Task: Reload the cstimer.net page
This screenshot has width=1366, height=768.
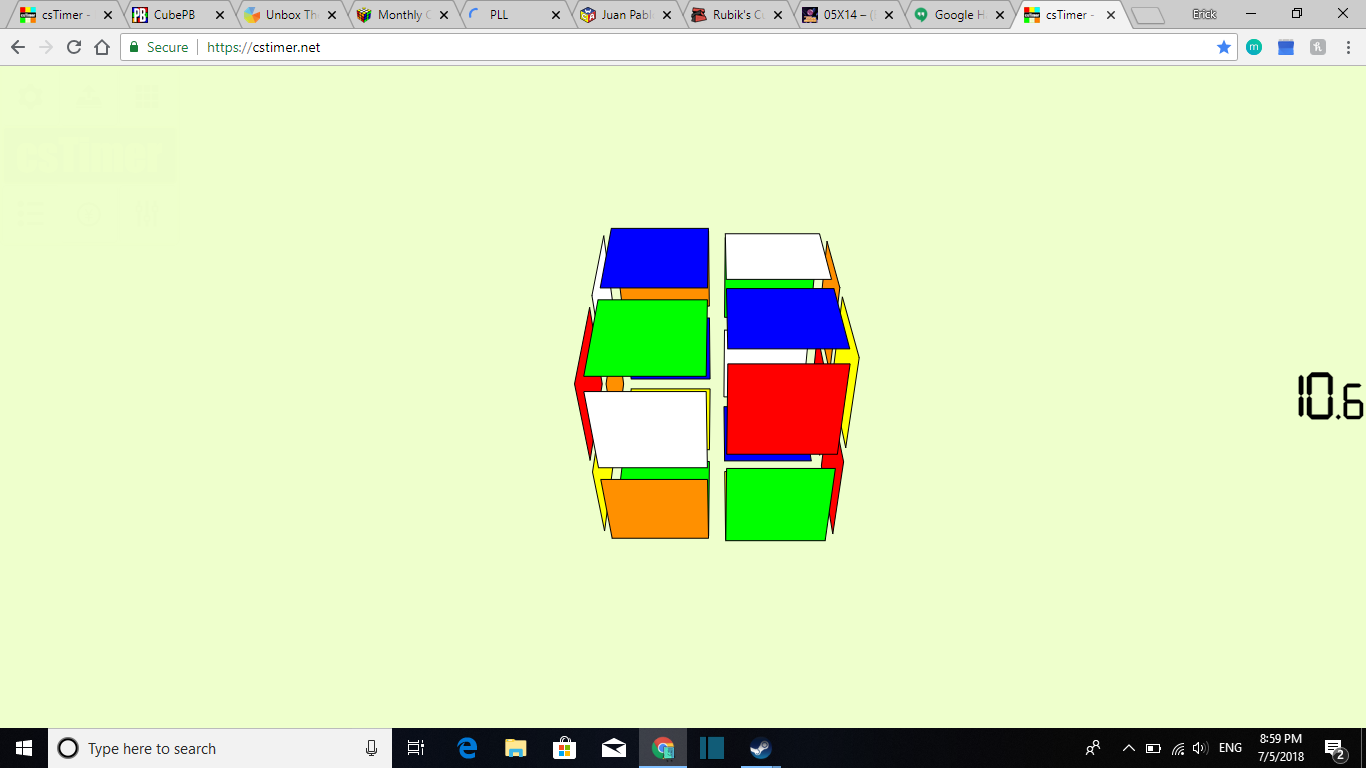Action: pyautogui.click(x=73, y=47)
